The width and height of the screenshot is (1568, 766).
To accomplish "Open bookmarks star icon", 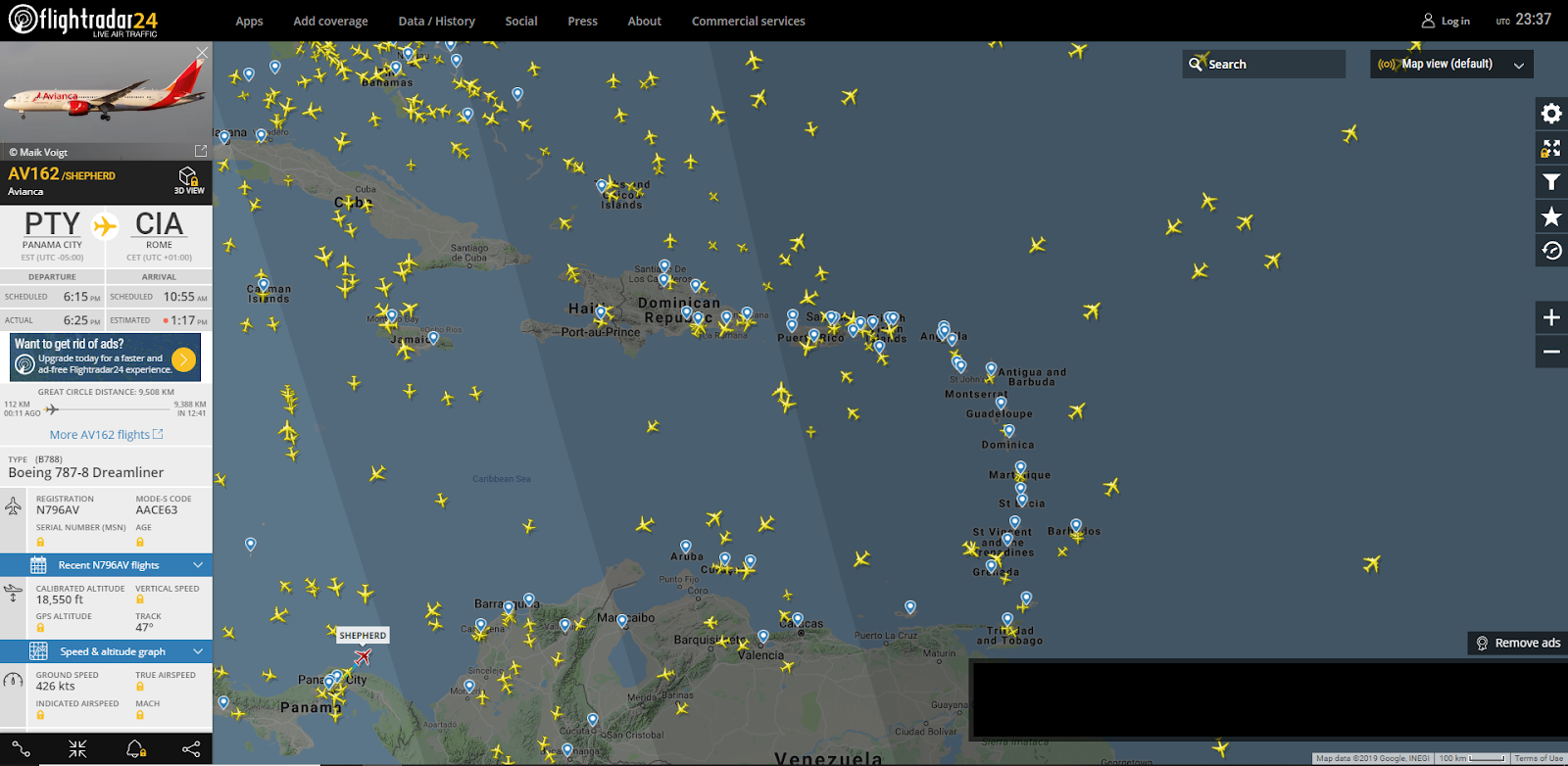I will click(1550, 216).
